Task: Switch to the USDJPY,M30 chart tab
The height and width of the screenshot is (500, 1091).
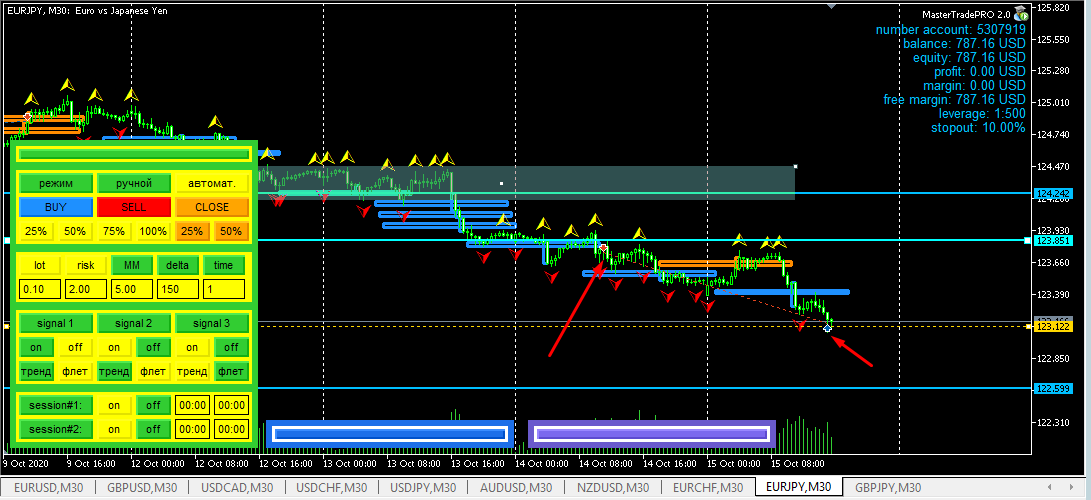Action: [x=423, y=487]
